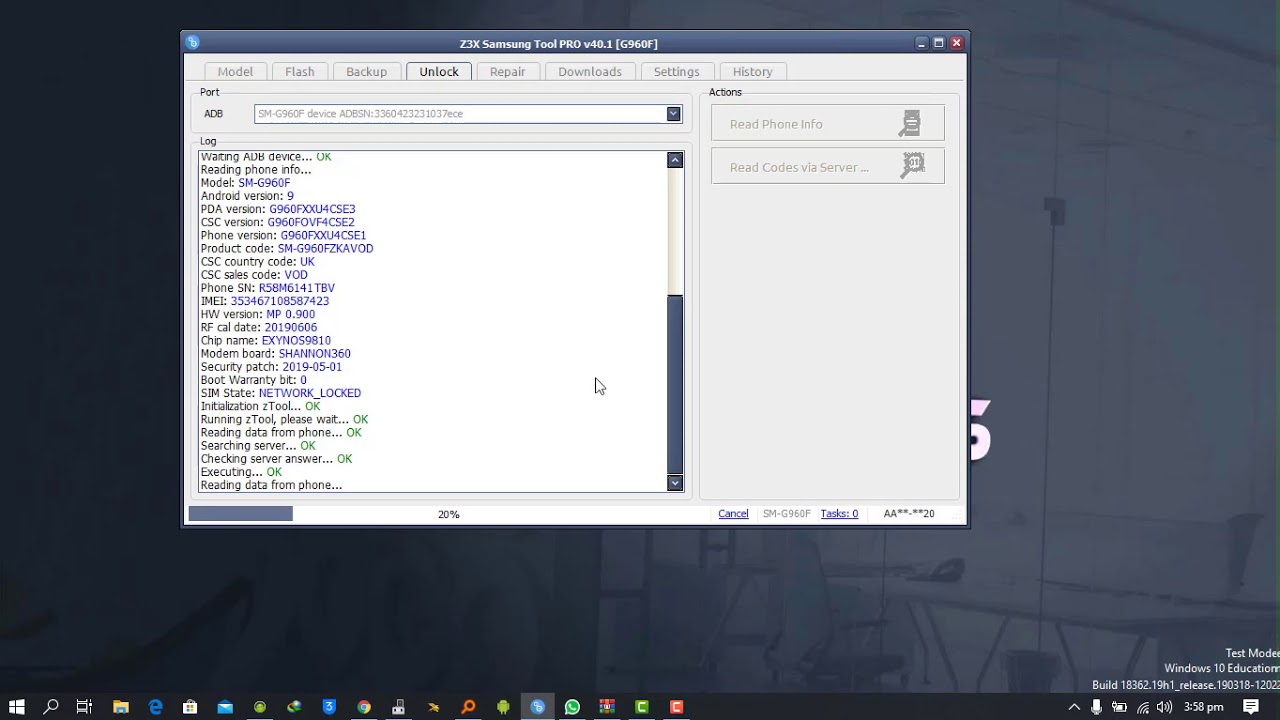
Task: Open Wi-Fi network tray icon
Action: pyautogui.click(x=1143, y=707)
